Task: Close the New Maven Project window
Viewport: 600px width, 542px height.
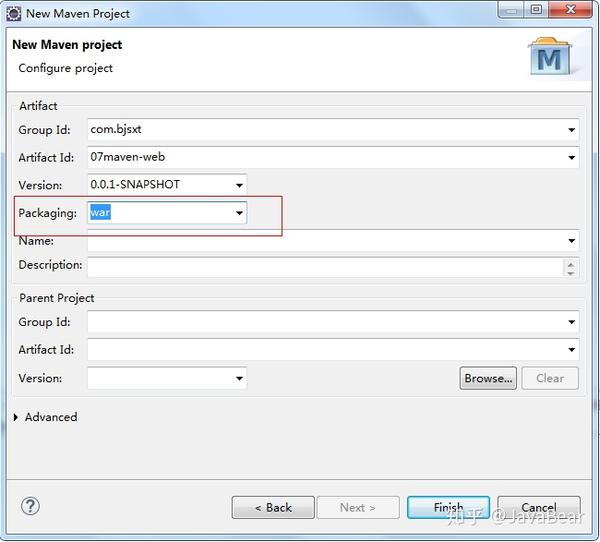Action: [x=570, y=10]
